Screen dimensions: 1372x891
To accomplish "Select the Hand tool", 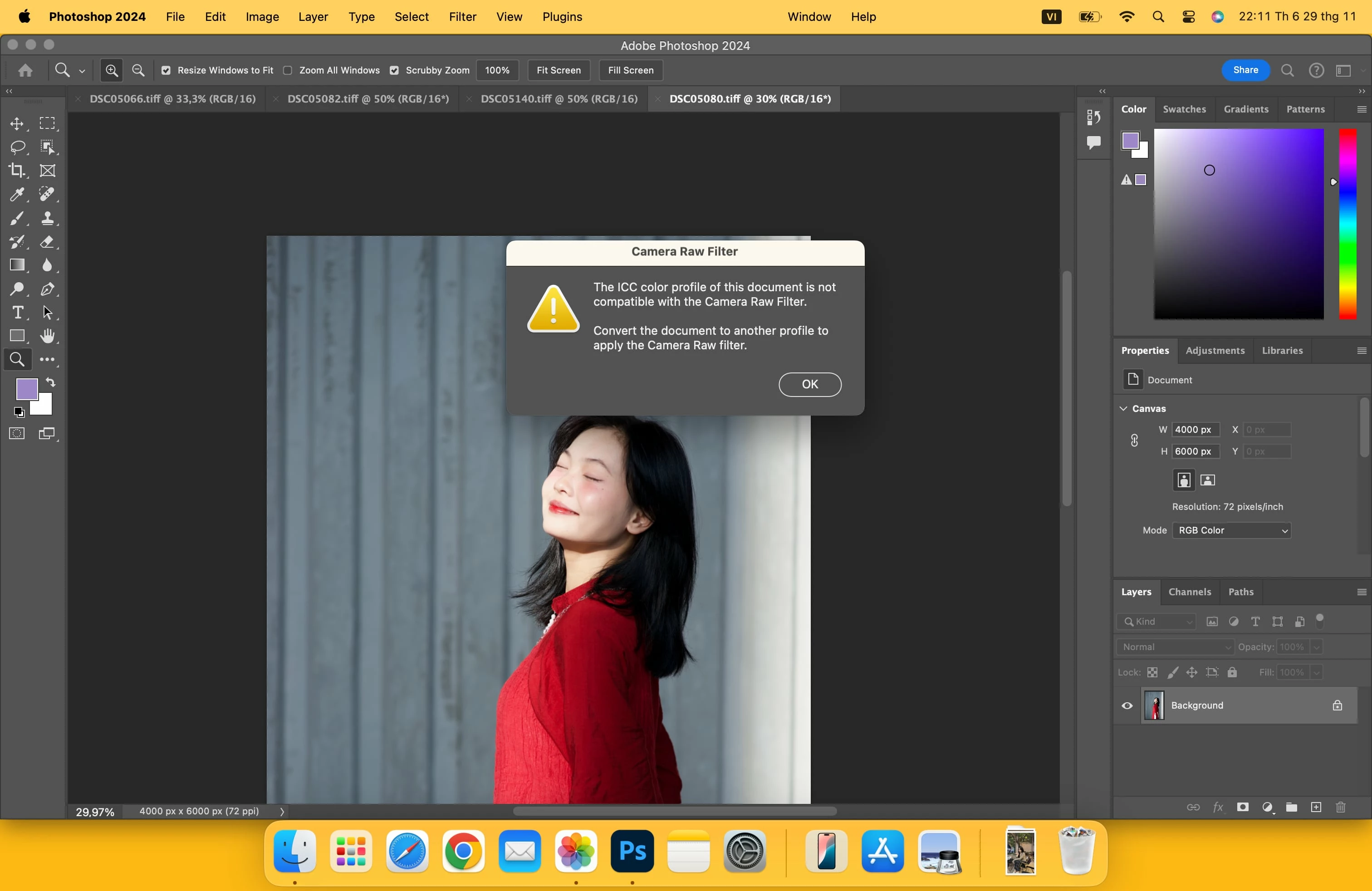I will pos(47,336).
